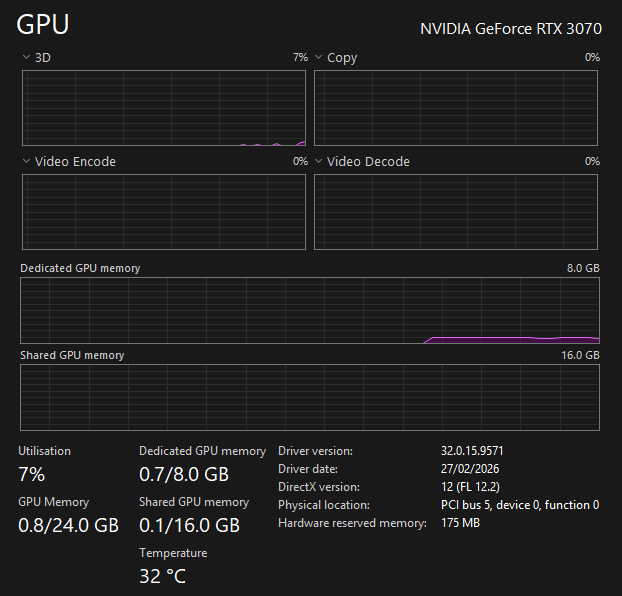Click the 7% Utilisation value
622x596 pixels.
coord(32,474)
